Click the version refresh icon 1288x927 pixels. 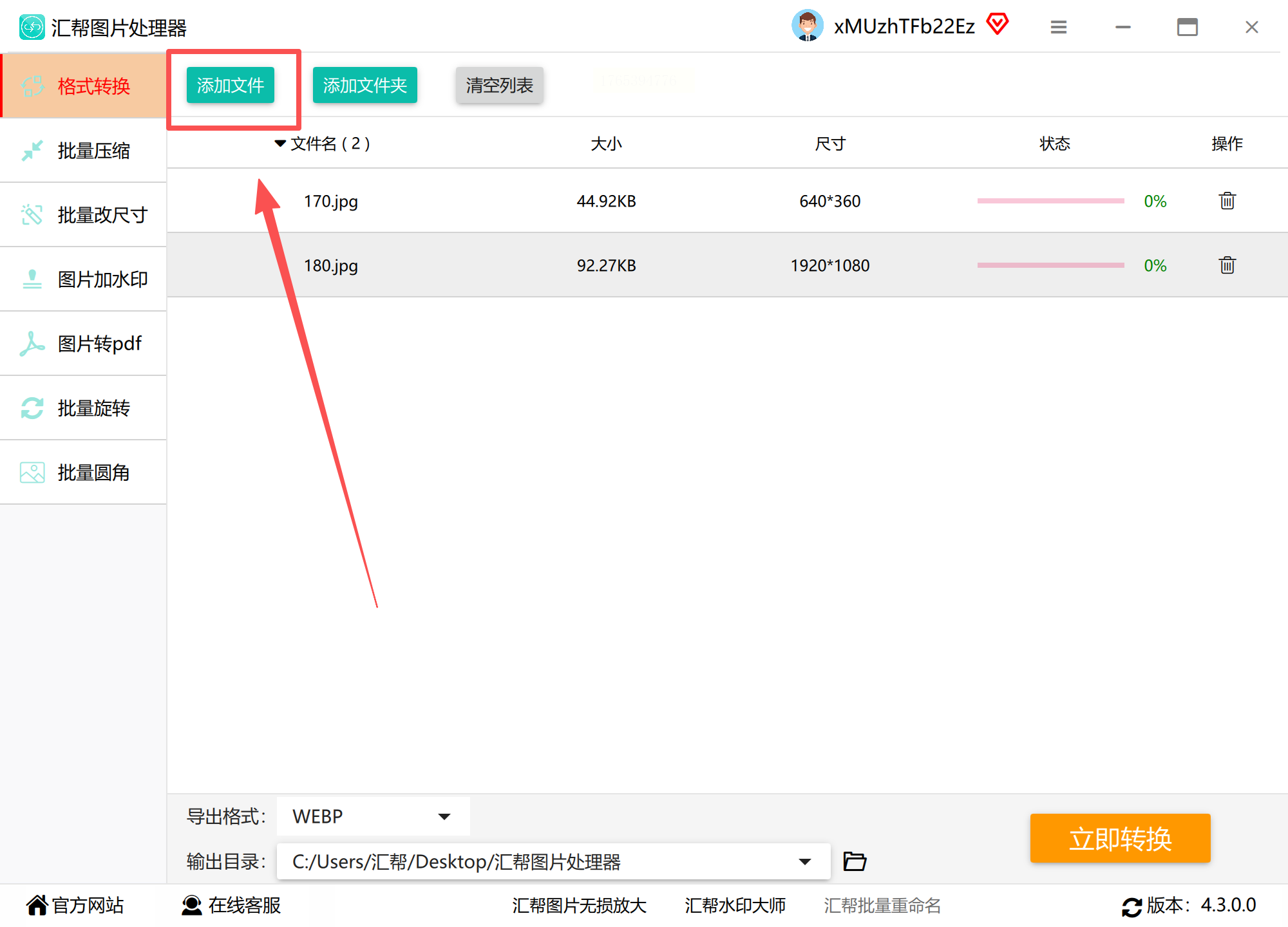pos(1132,906)
